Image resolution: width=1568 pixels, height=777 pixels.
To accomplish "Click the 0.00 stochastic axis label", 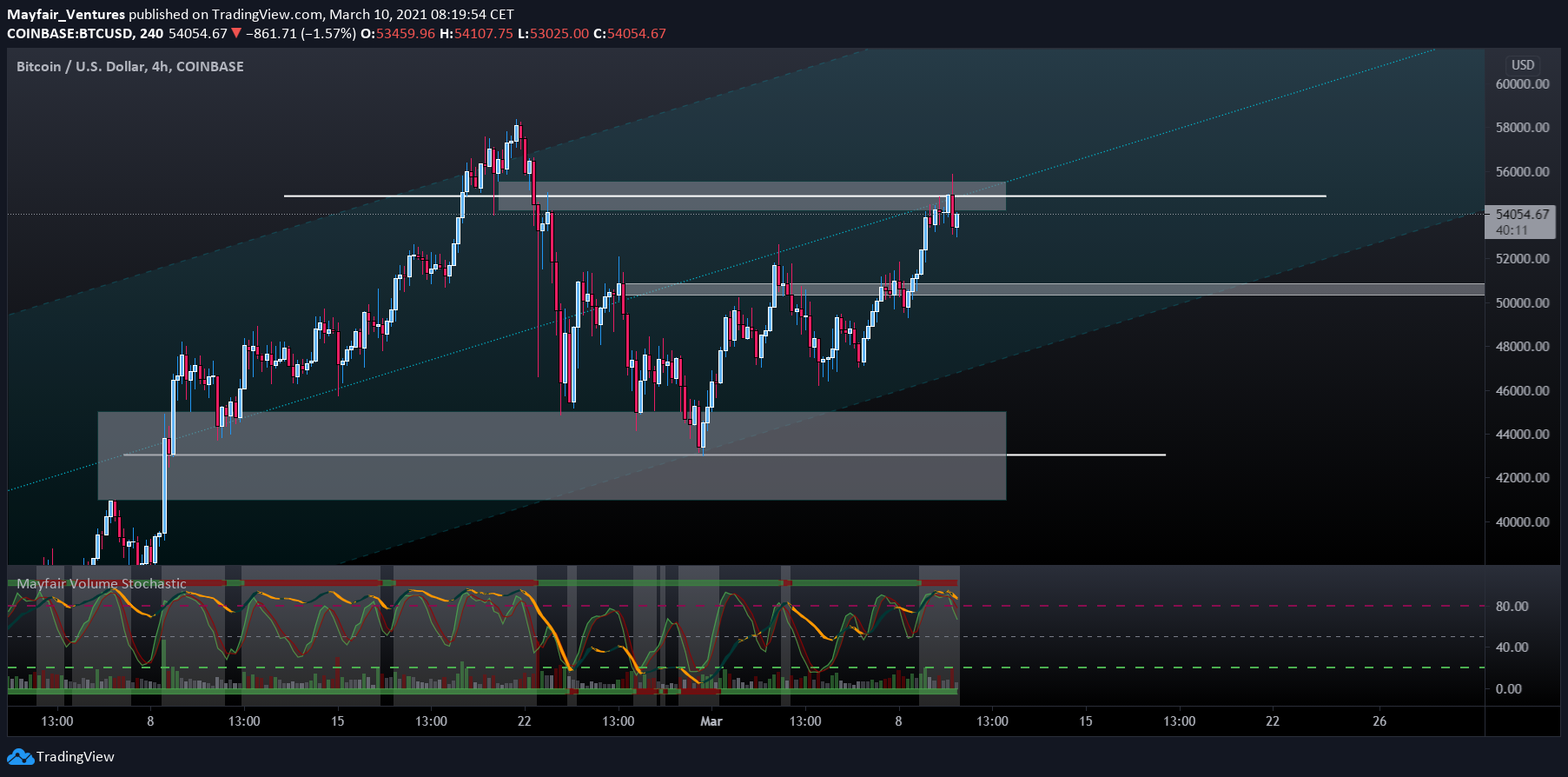I will (1508, 688).
